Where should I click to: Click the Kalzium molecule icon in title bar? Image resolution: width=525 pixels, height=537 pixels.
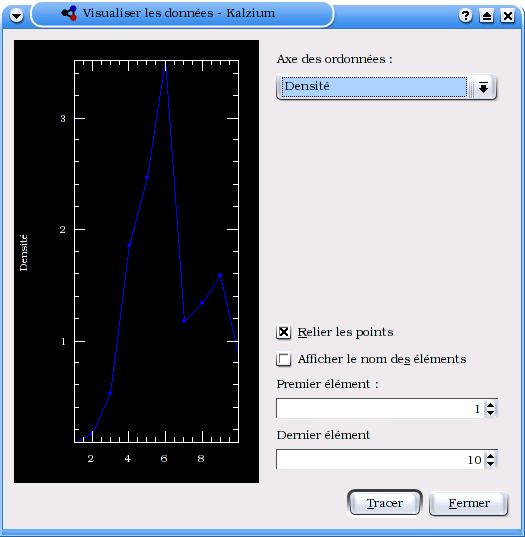click(69, 13)
